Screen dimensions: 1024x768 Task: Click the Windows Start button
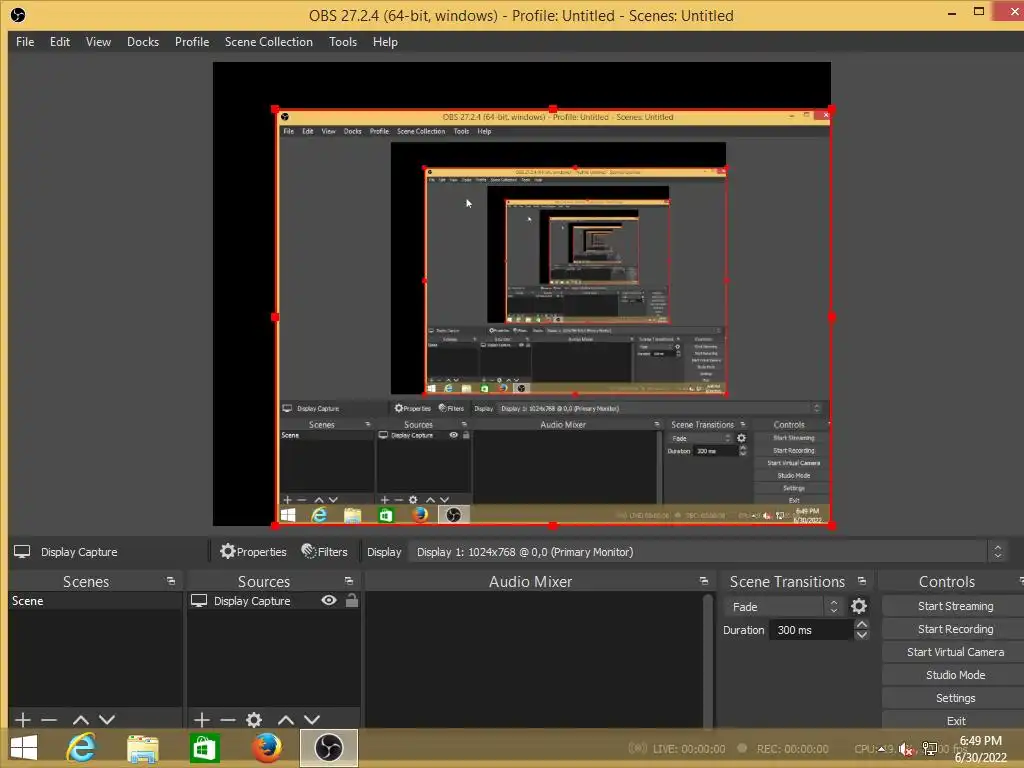24,748
